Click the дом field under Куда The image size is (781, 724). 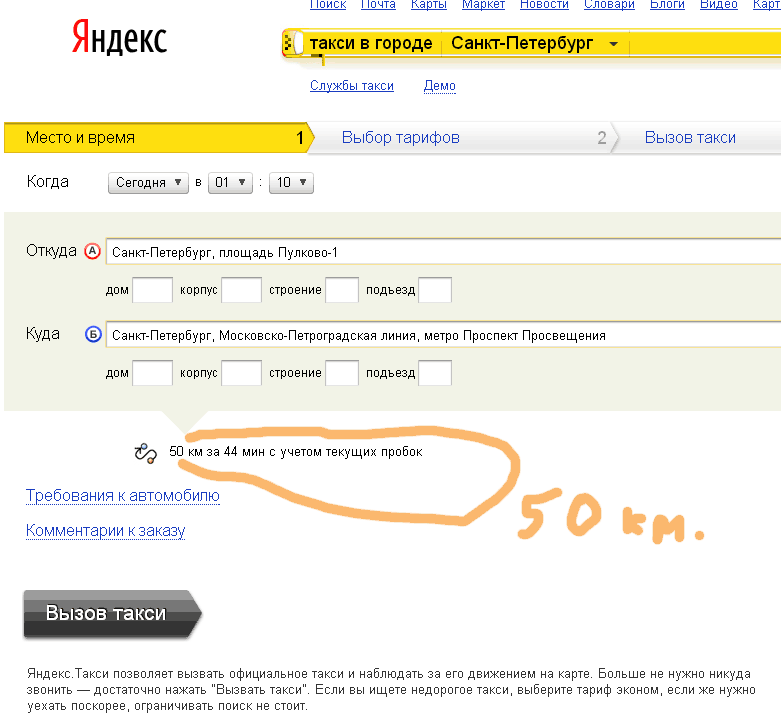(152, 373)
